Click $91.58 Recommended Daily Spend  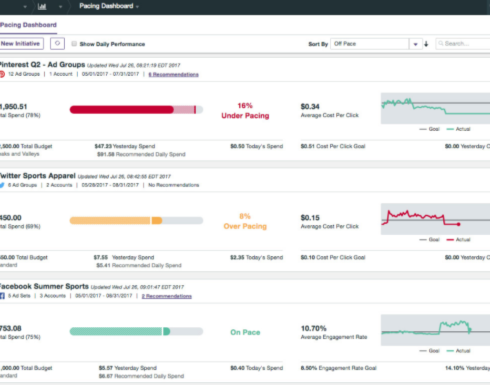141,154
